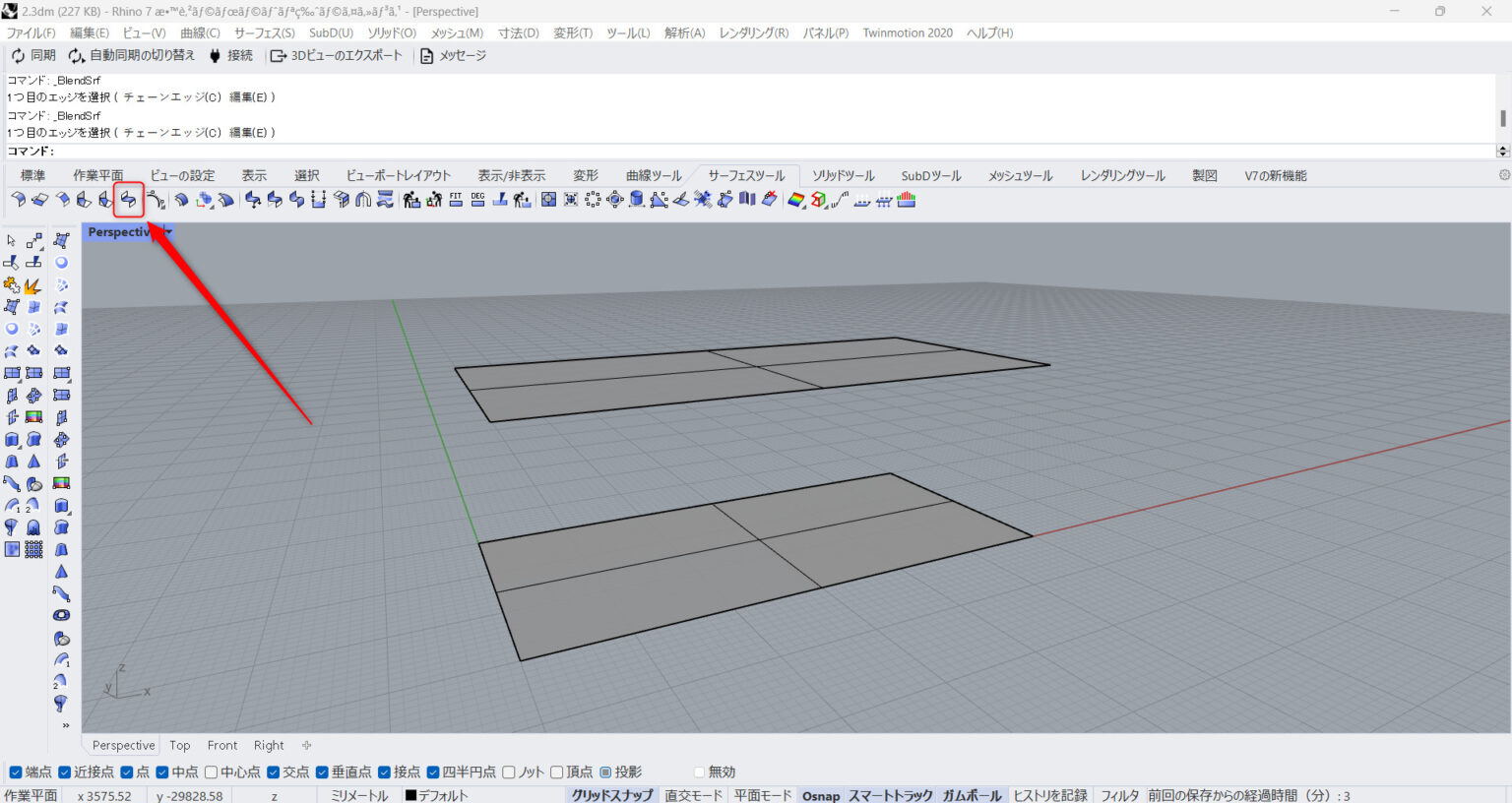Check the 無効 disable osnap checkbox
Screen dimensions: 1512x803
pos(699,772)
